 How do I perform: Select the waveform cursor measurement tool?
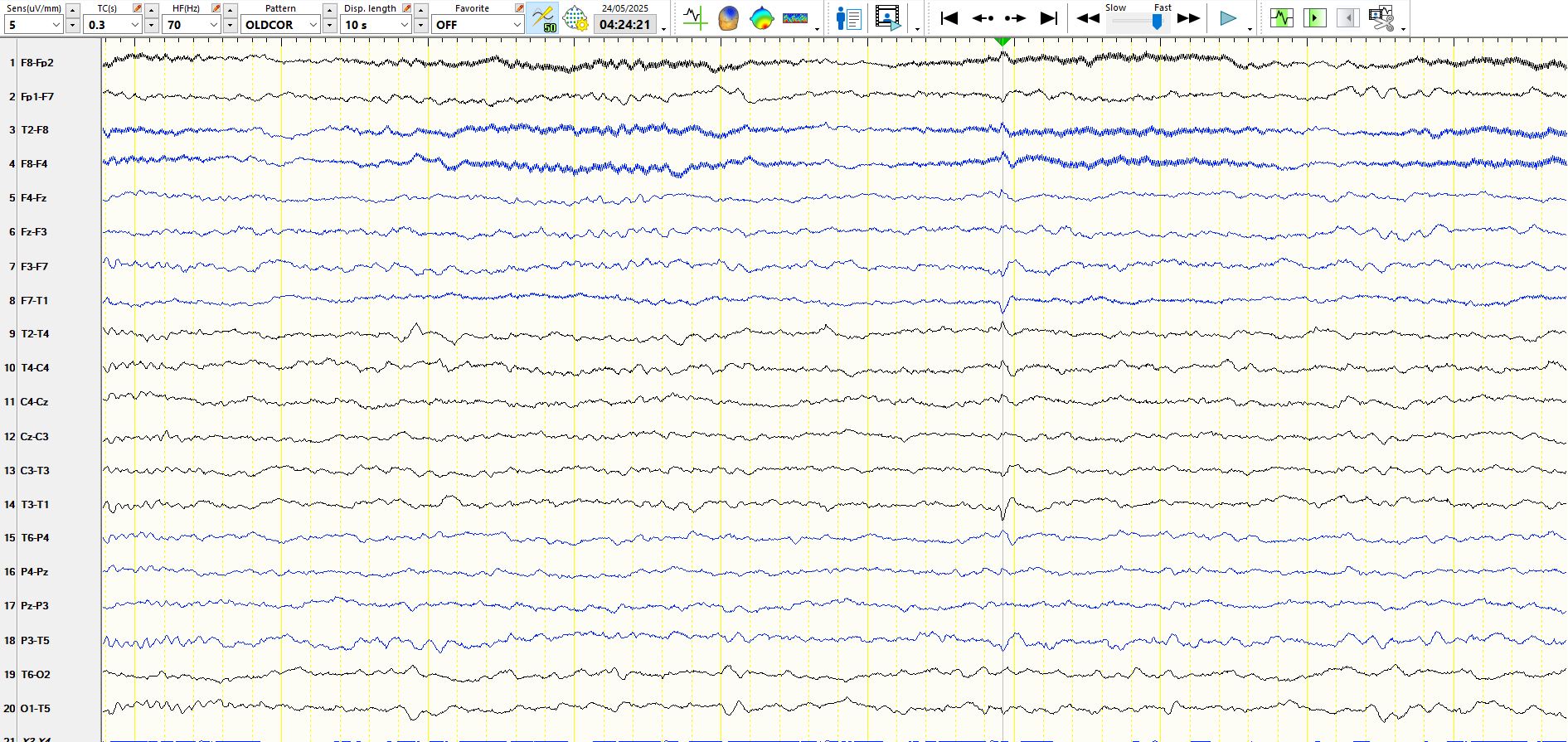click(695, 17)
